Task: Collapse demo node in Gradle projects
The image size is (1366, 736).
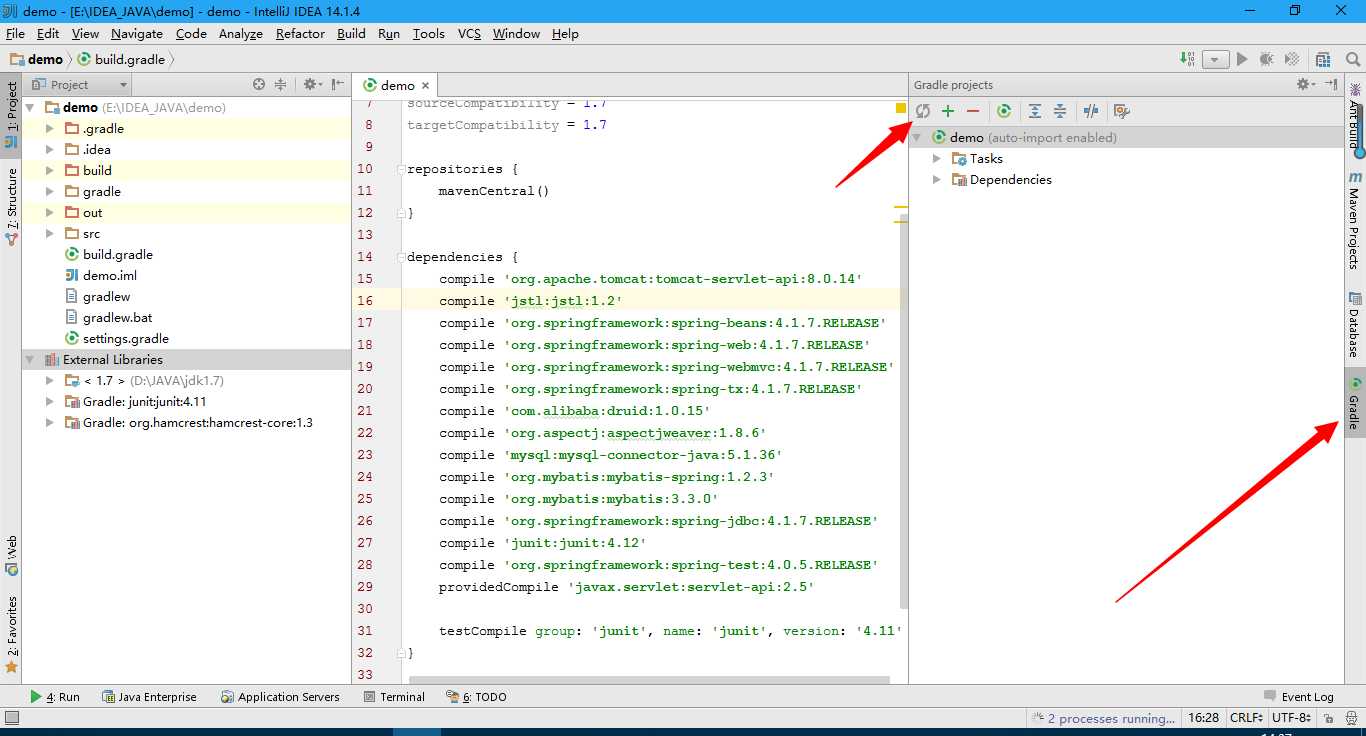Action: (917, 137)
